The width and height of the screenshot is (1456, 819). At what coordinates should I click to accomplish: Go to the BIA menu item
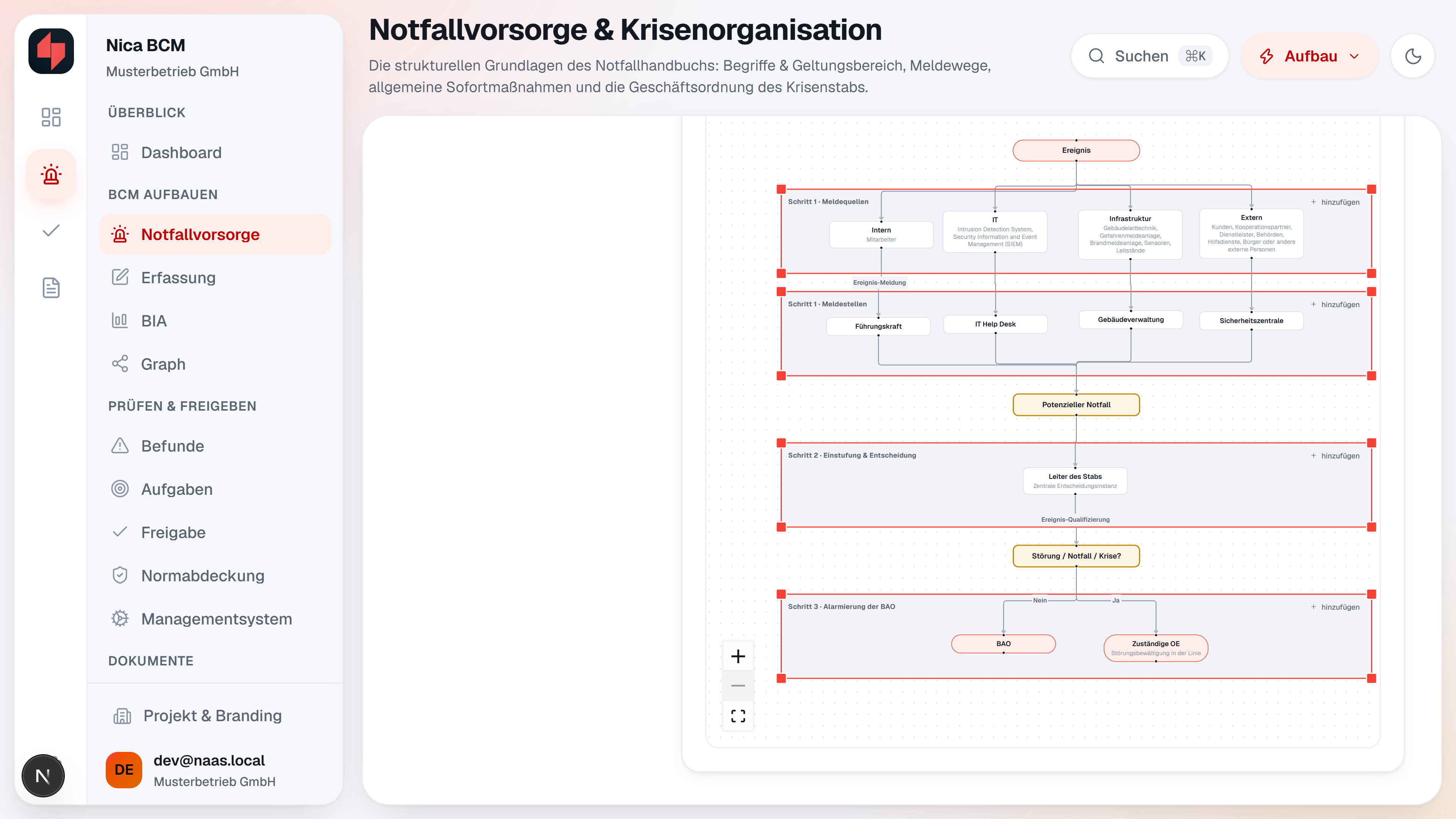coord(215,320)
